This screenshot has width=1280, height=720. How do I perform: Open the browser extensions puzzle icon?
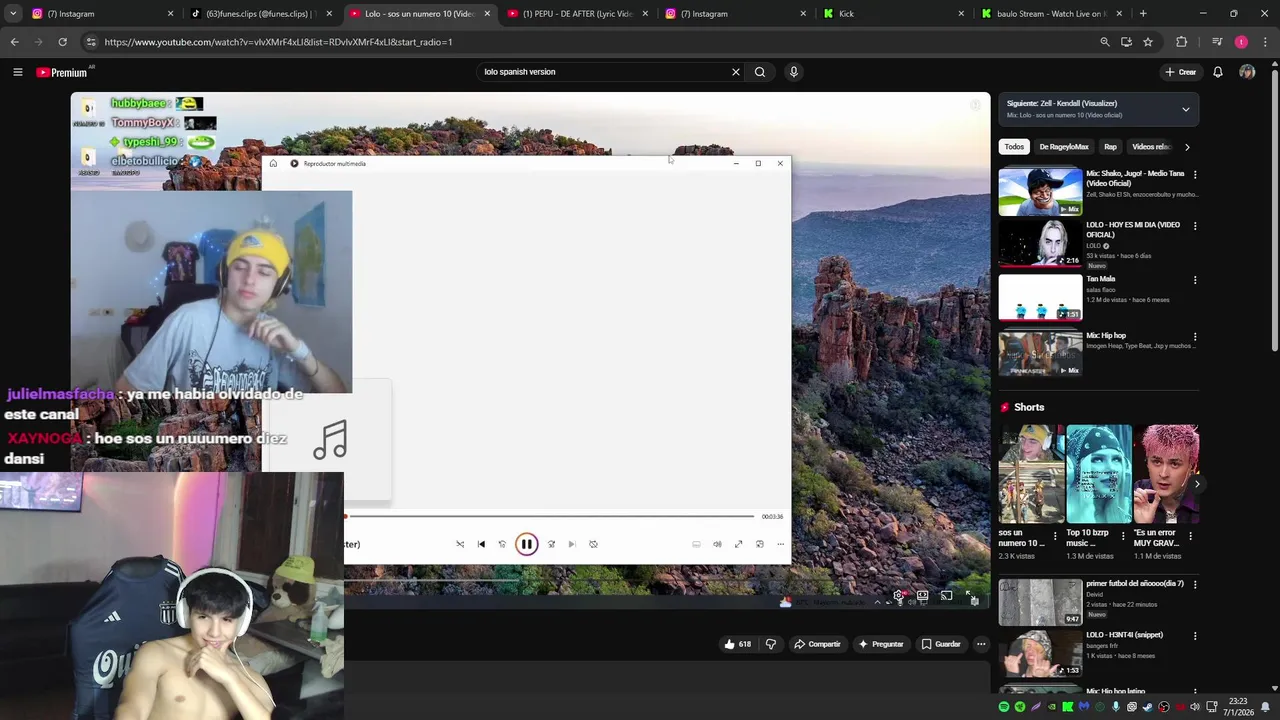pyautogui.click(x=1181, y=42)
